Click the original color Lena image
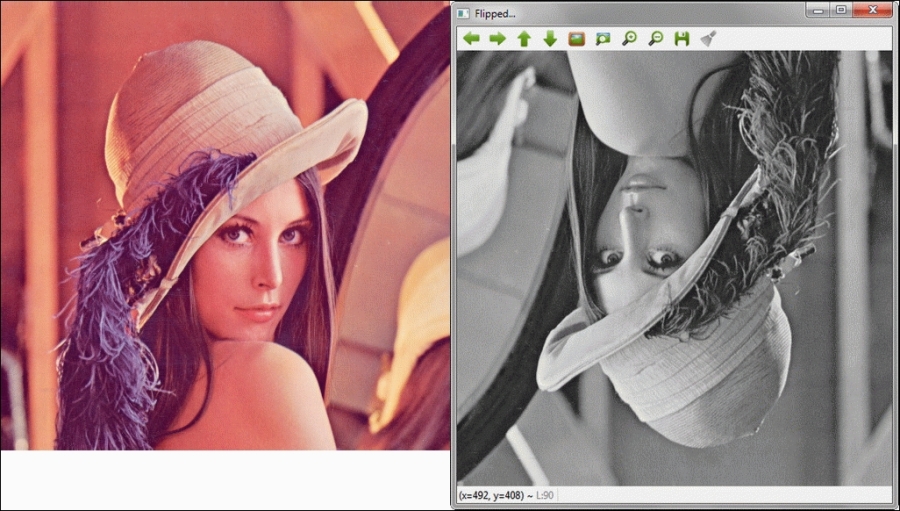Image resolution: width=900 pixels, height=511 pixels. [x=225, y=225]
